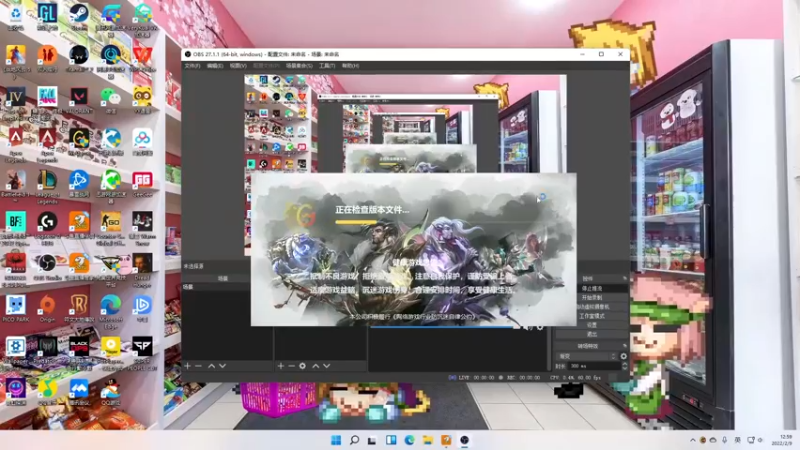Viewport: 800px width, 450px height.
Task: Open the Windows Start menu
Action: [x=336, y=440]
